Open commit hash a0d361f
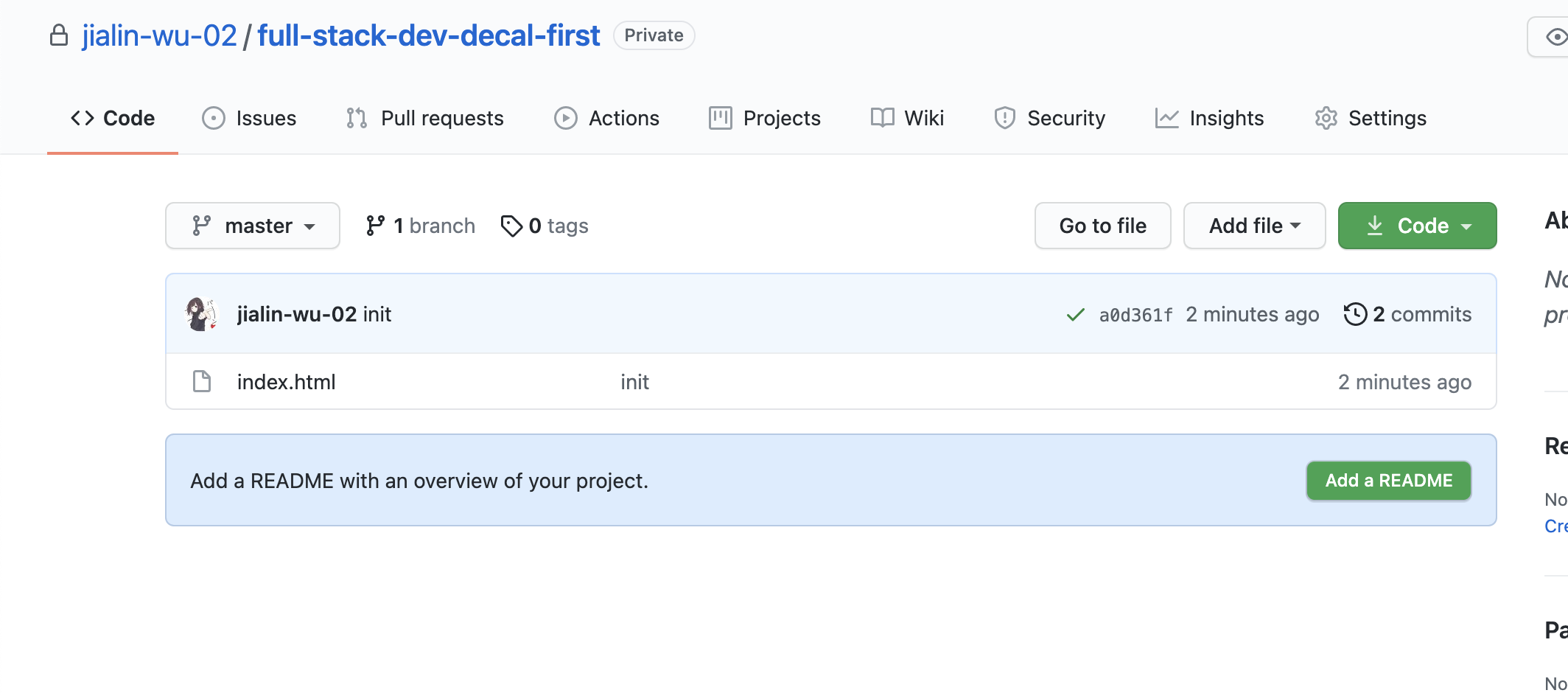 (x=1135, y=315)
